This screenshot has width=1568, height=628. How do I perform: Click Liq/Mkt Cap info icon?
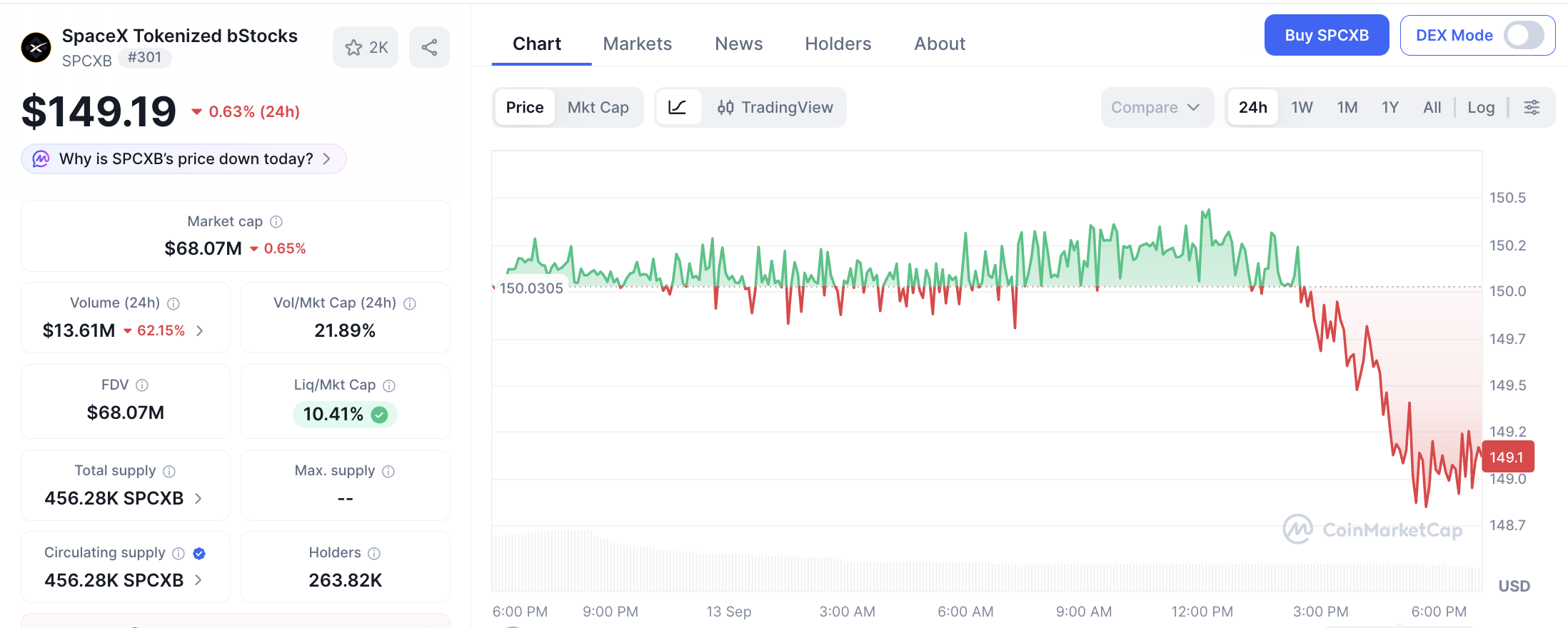[x=389, y=385]
